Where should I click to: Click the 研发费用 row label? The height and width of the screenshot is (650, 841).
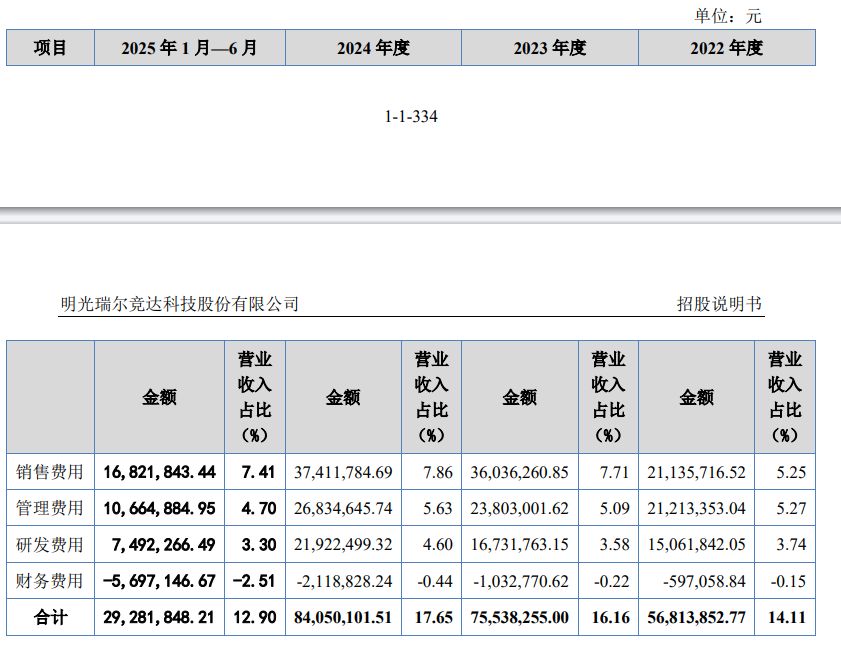(x=50, y=545)
